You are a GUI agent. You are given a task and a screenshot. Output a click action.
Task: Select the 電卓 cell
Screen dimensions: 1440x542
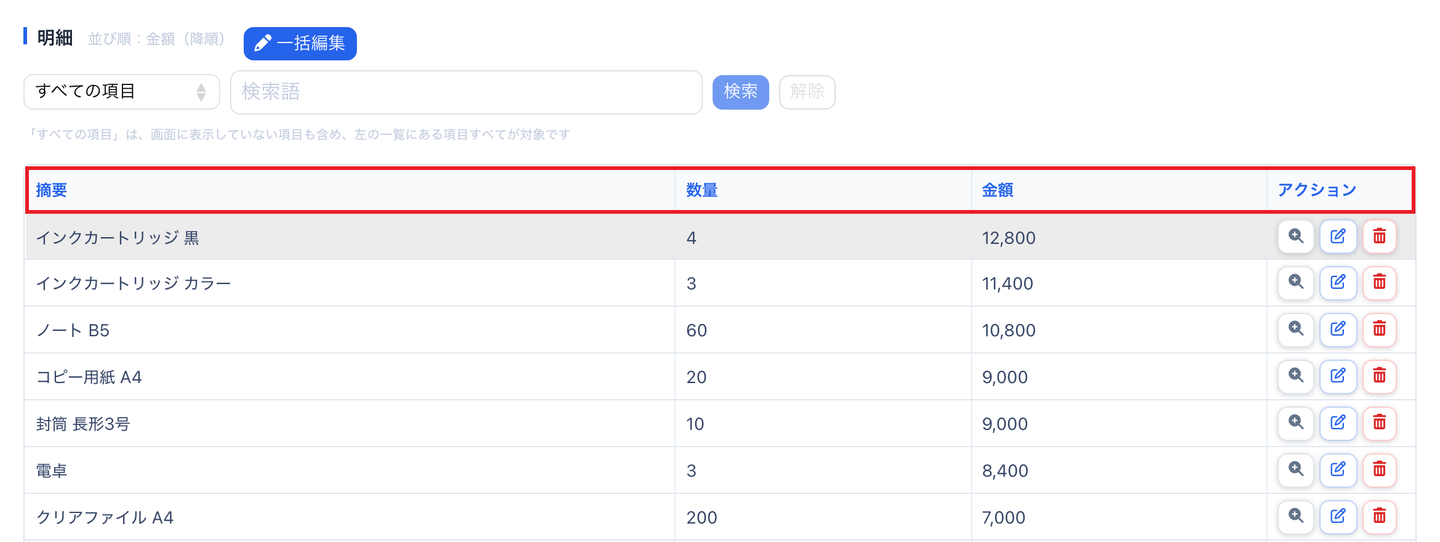point(350,470)
